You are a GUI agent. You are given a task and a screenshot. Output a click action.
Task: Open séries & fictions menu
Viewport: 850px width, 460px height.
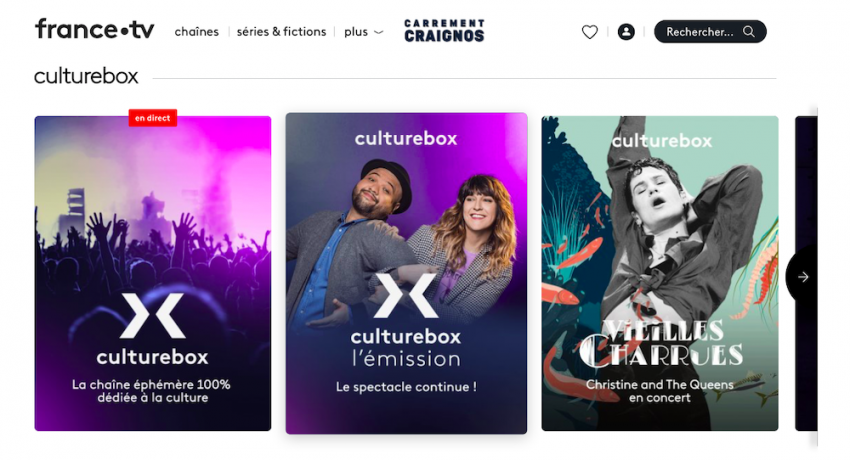[281, 32]
